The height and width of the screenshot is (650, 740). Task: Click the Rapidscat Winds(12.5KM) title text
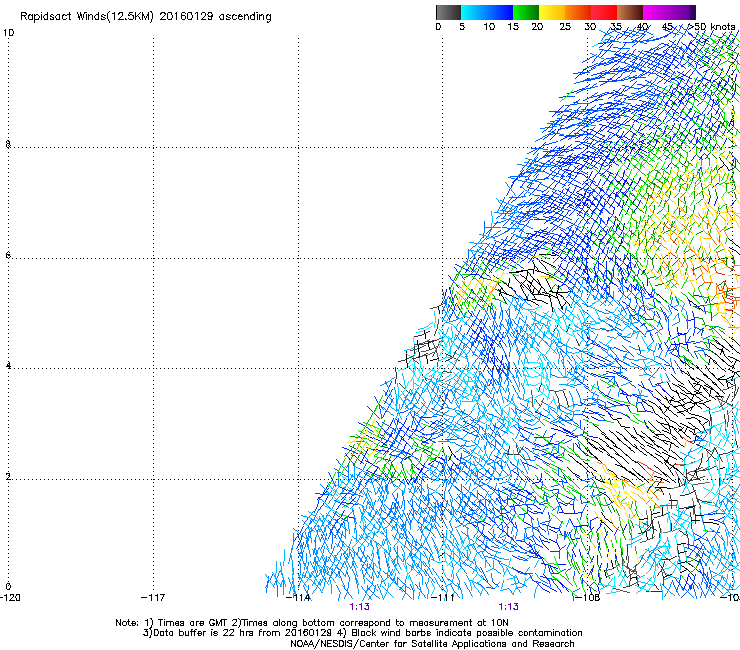[x=146, y=17]
